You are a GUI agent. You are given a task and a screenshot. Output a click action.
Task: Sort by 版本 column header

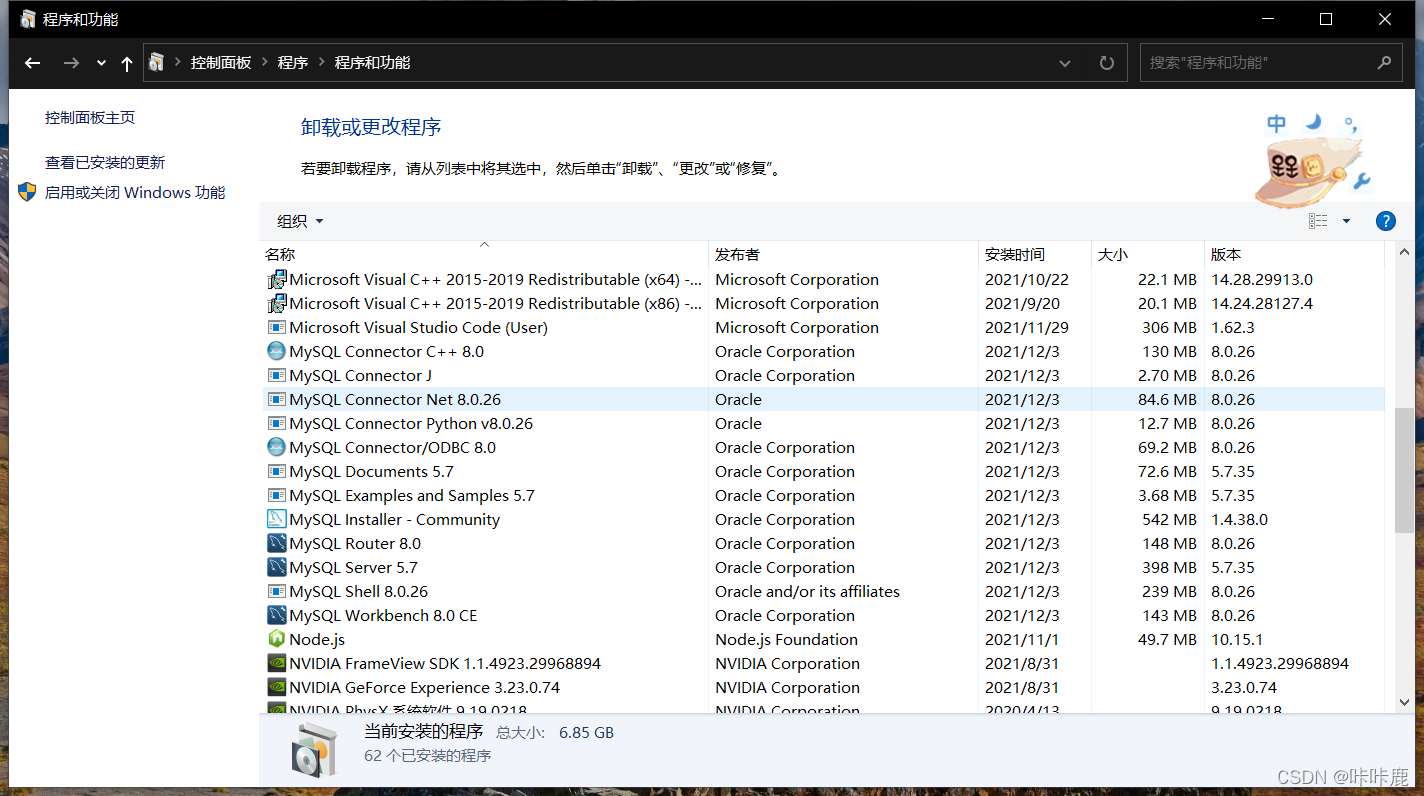(x=1294, y=254)
